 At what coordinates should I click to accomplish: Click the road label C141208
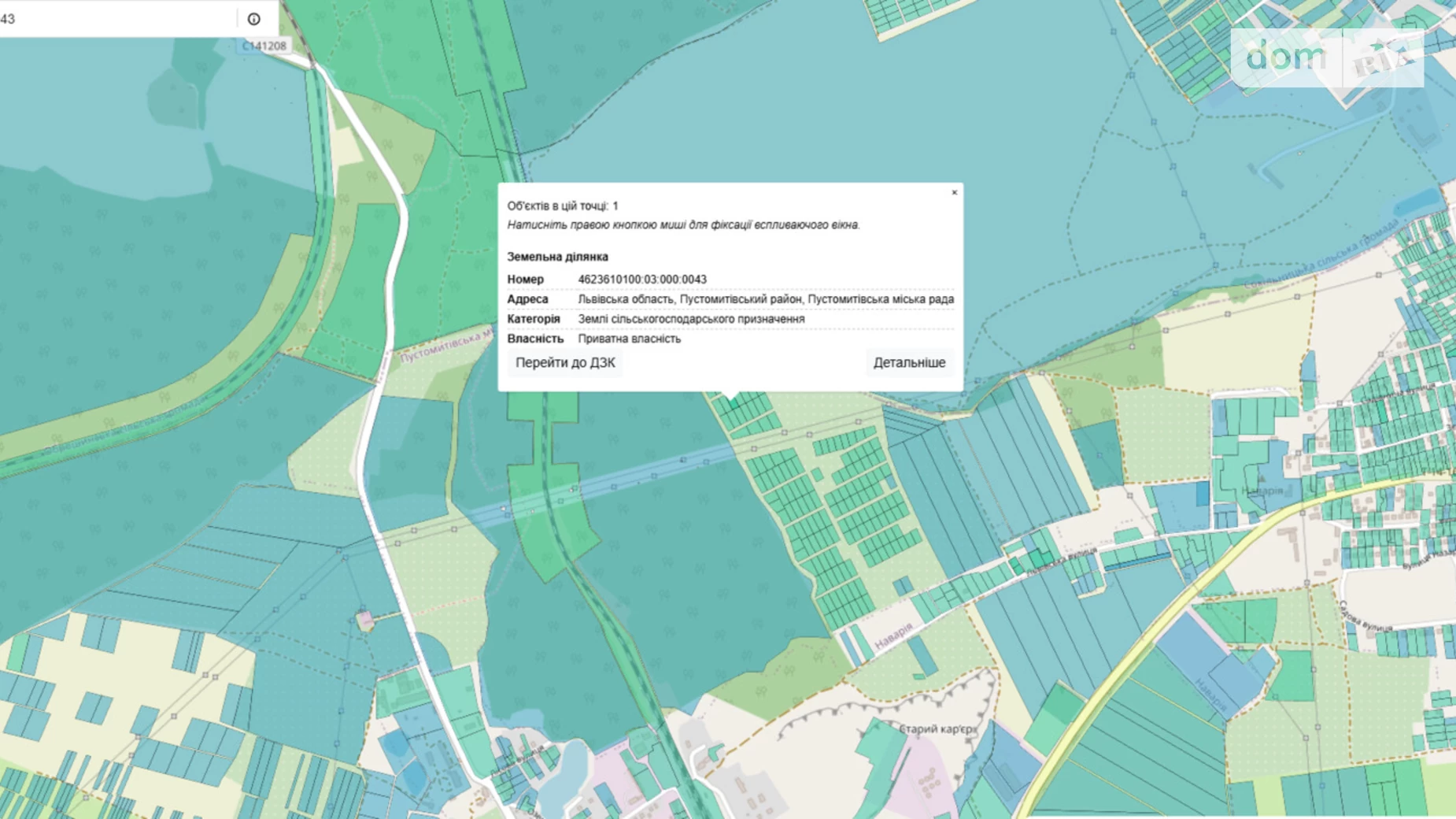pyautogui.click(x=264, y=46)
